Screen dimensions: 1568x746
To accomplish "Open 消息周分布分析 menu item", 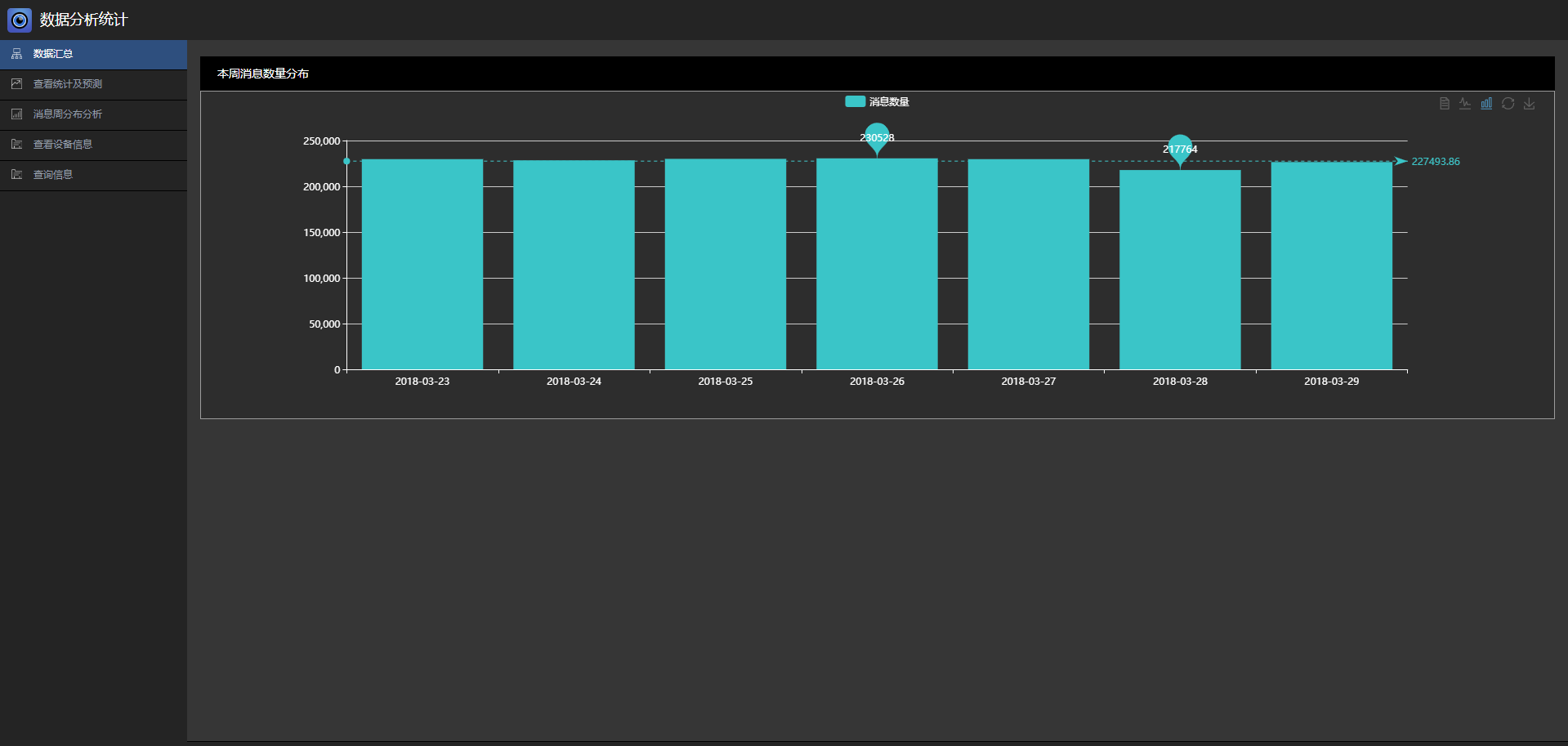I will 67,114.
